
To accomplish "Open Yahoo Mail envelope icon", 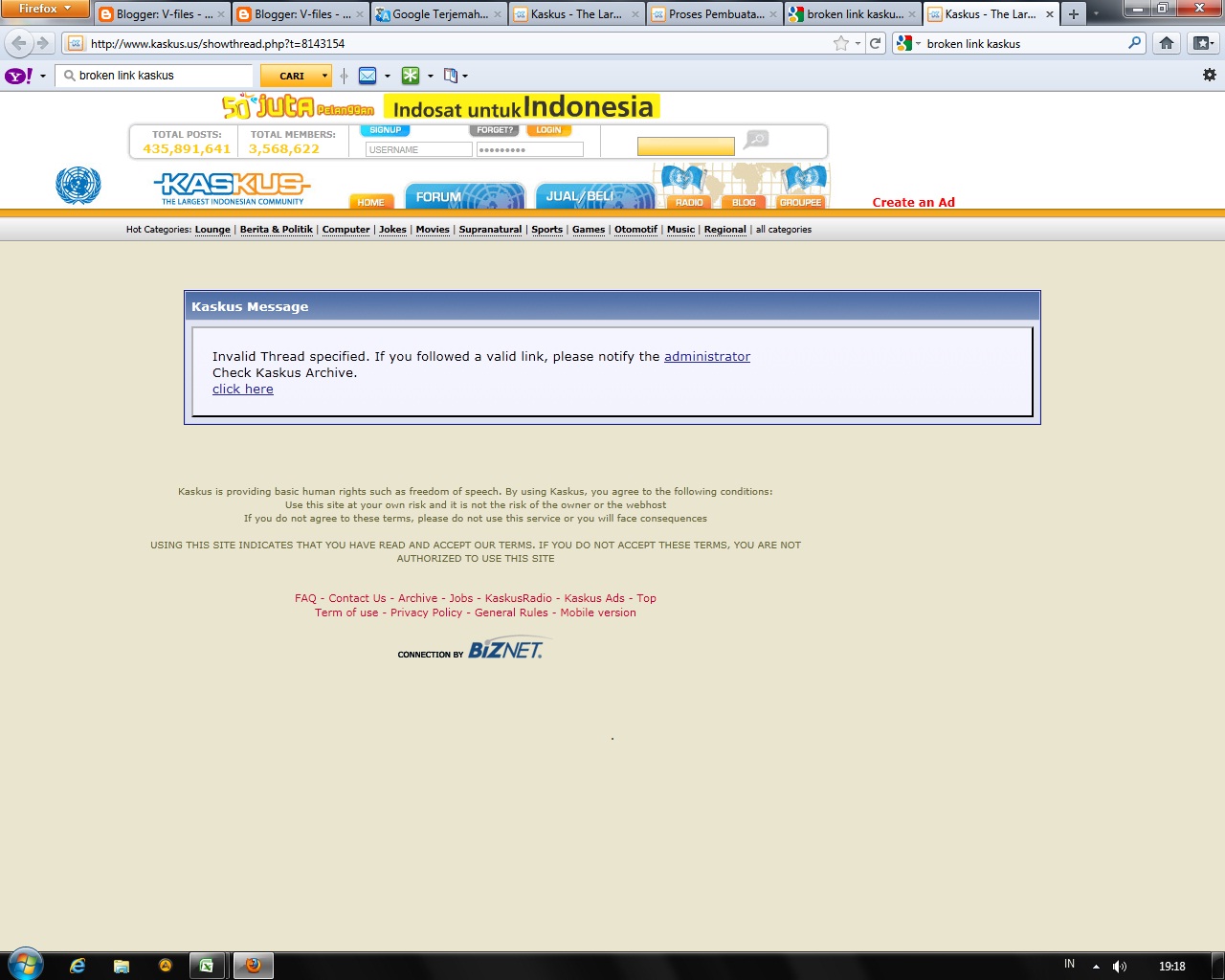I will pyautogui.click(x=367, y=76).
